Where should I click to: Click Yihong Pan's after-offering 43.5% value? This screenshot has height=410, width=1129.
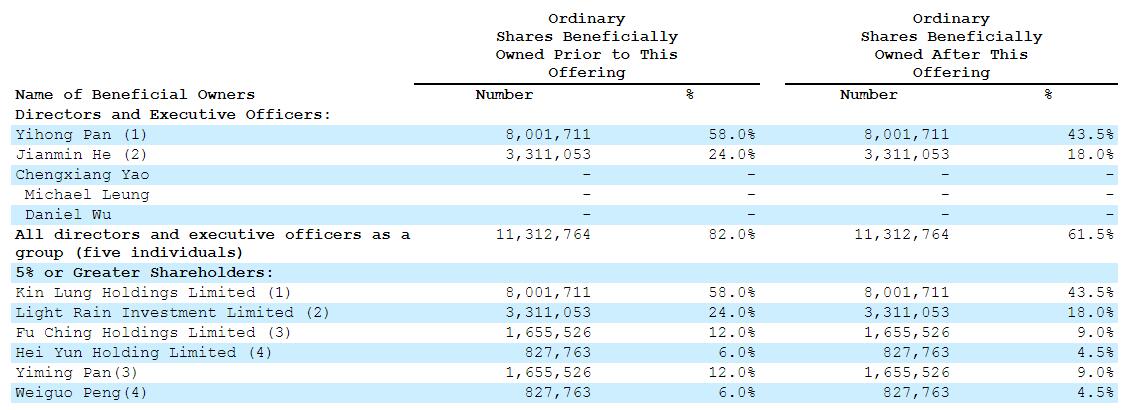(1090, 135)
